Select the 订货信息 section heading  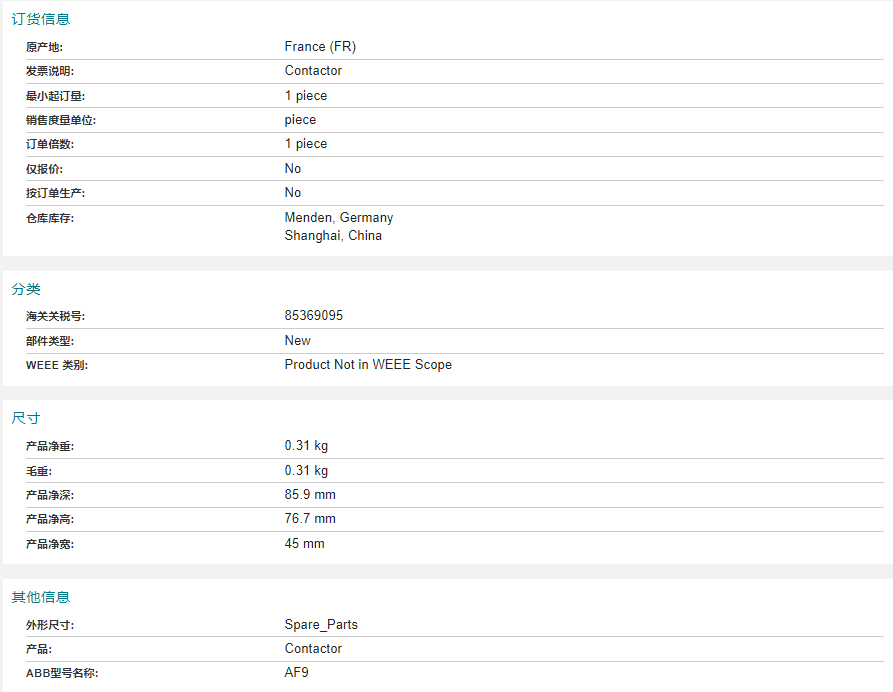[x=40, y=19]
